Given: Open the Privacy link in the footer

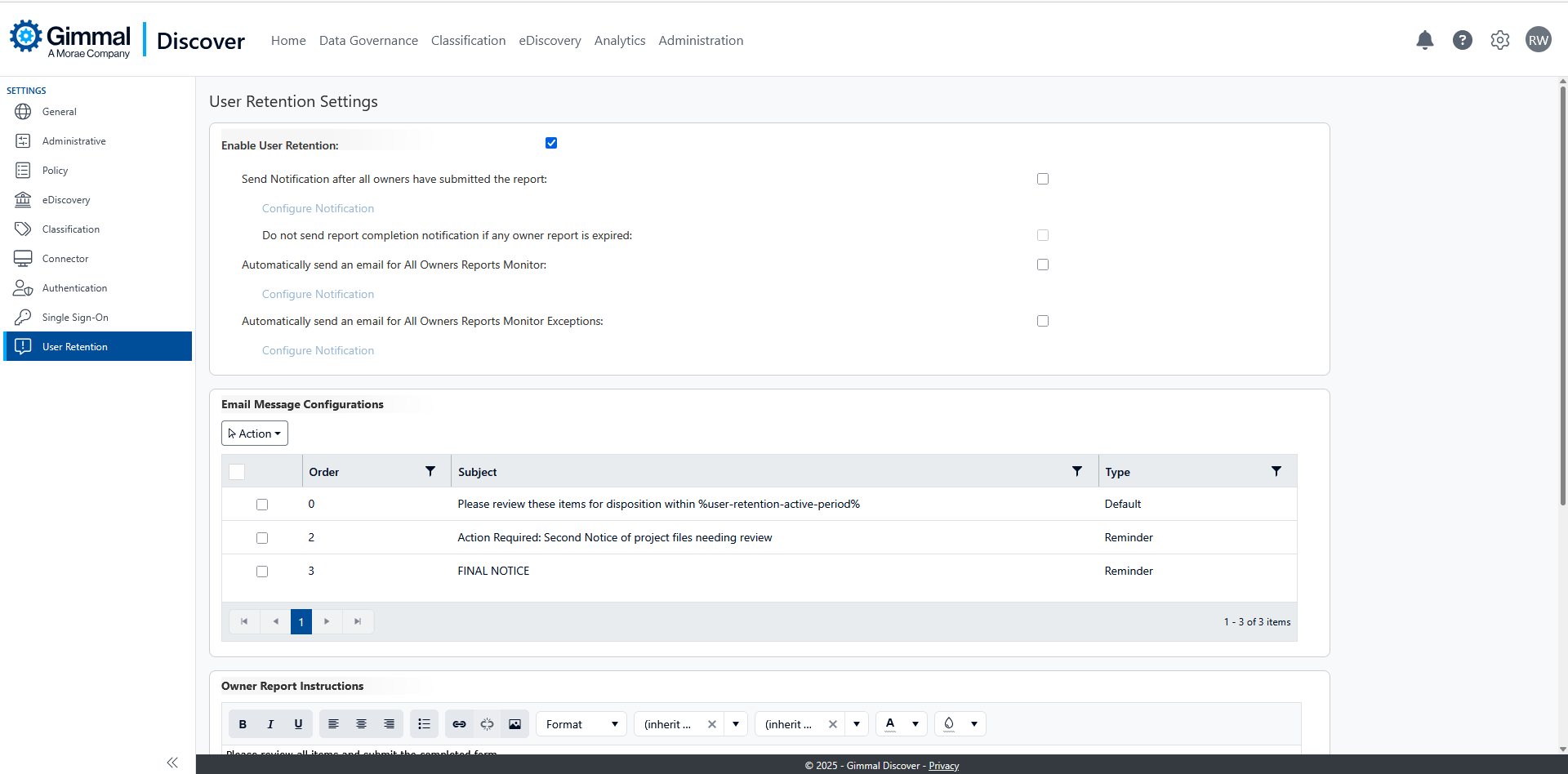Looking at the screenshot, I should point(942,765).
